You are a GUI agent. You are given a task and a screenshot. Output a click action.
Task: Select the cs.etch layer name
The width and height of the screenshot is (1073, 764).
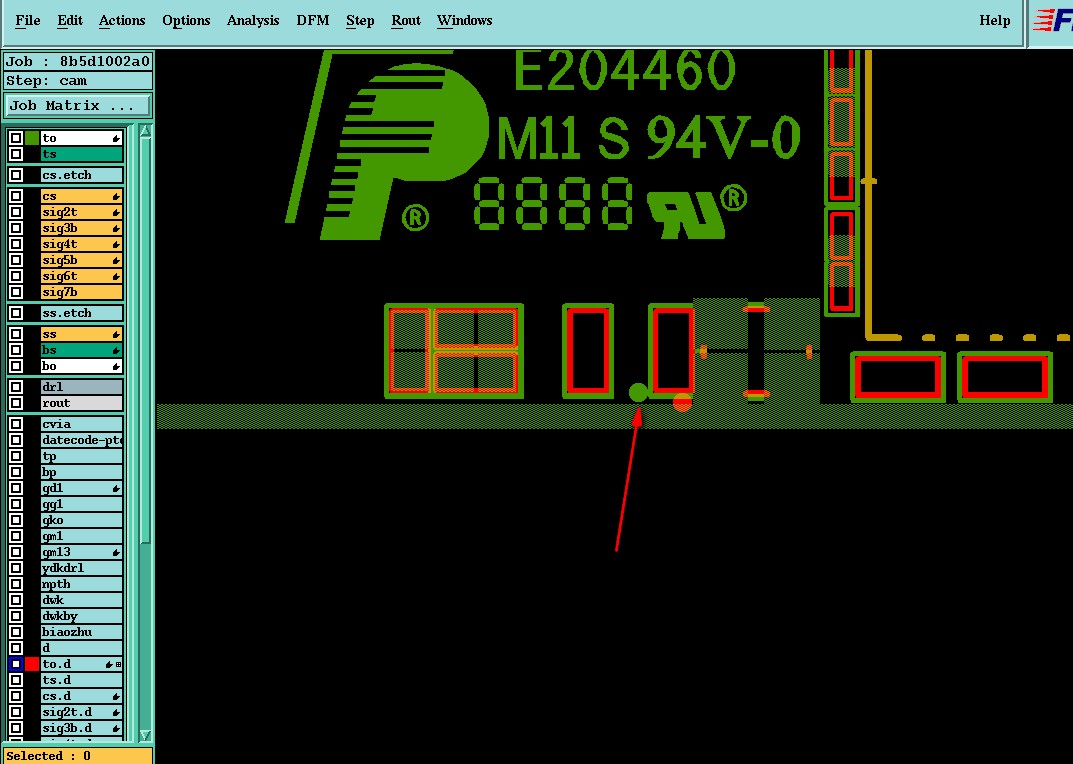pos(81,175)
